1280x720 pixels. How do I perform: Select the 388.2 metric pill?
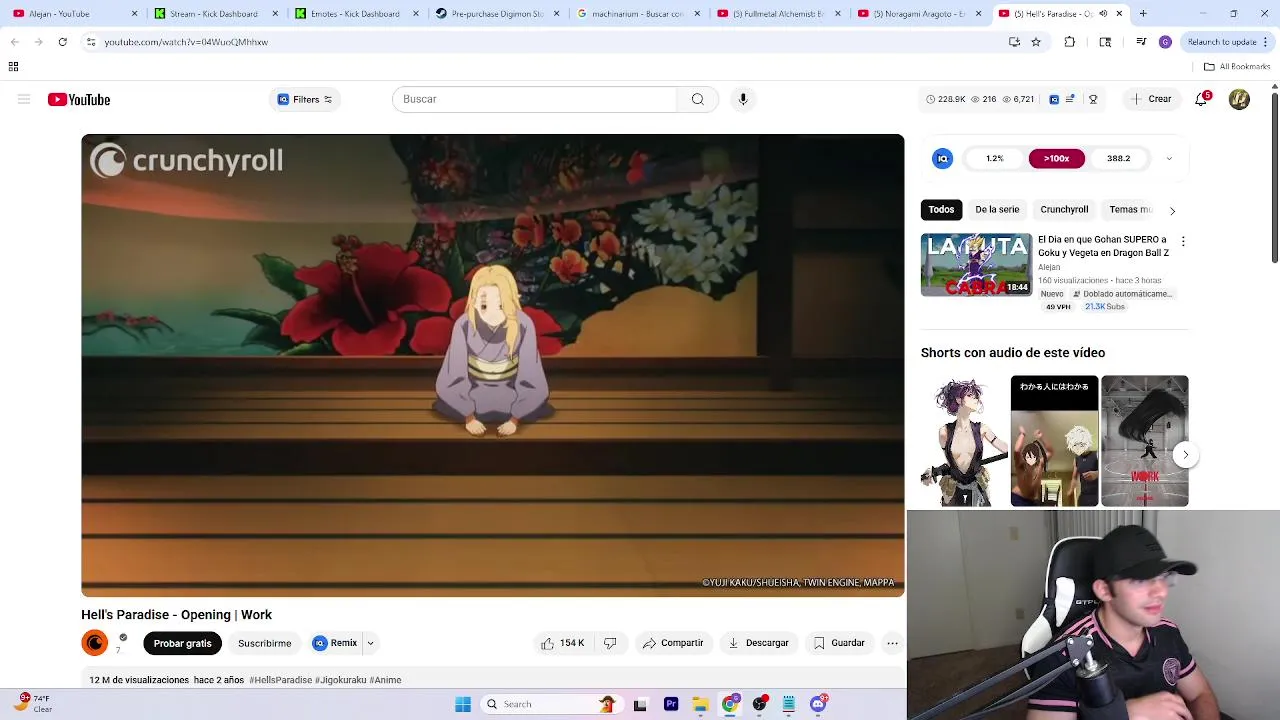(1119, 158)
